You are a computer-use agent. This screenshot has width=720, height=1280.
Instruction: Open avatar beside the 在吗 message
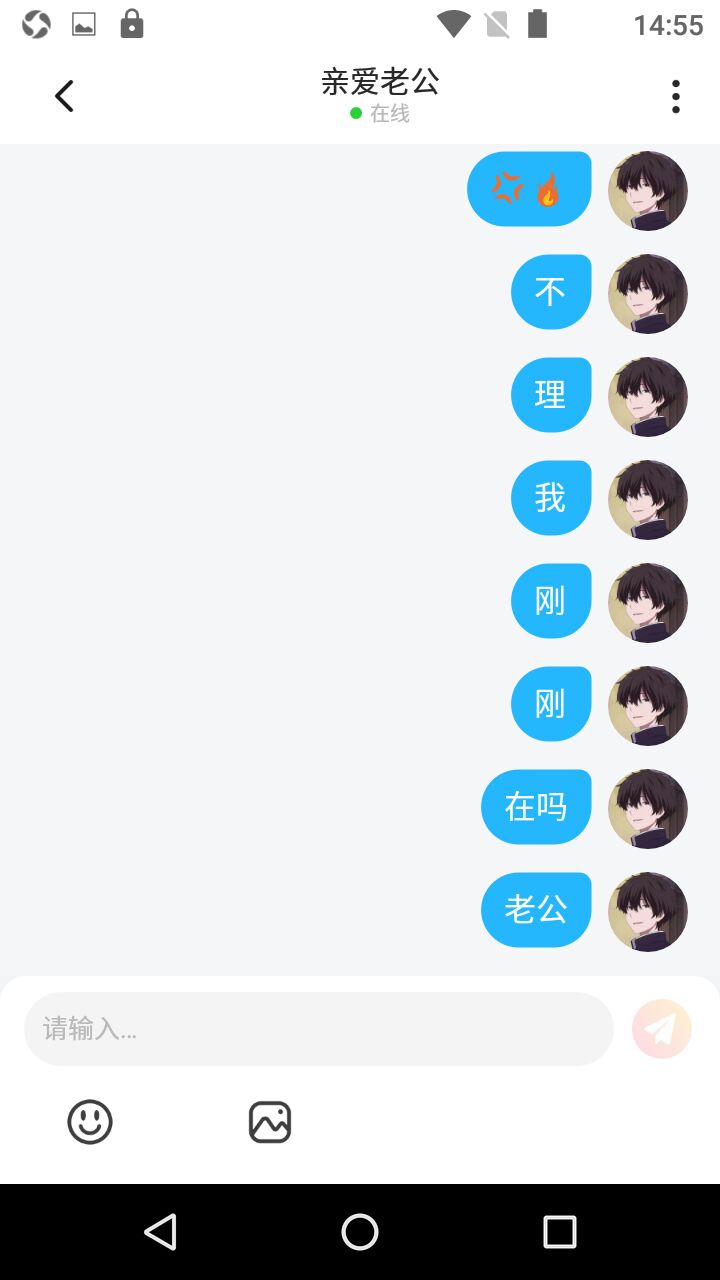(x=648, y=809)
